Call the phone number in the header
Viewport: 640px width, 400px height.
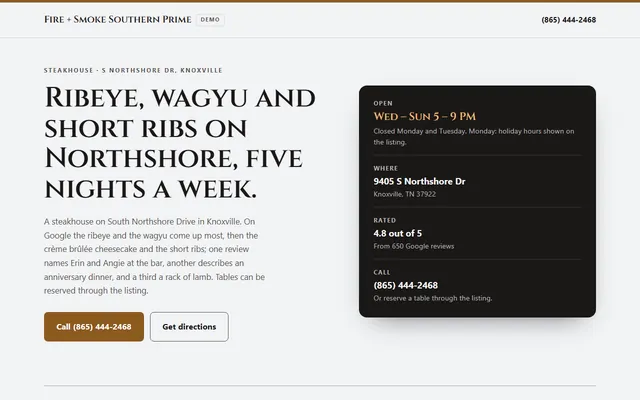[569, 20]
